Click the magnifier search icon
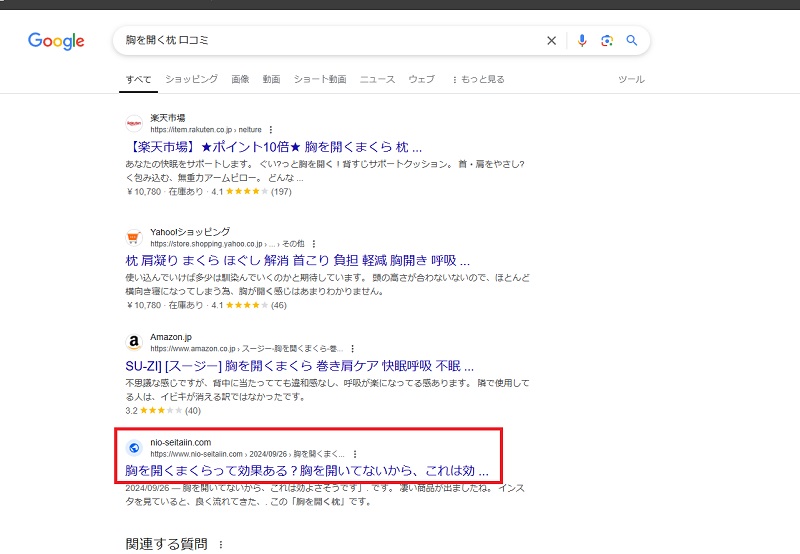This screenshot has width=800, height=554. (x=632, y=40)
